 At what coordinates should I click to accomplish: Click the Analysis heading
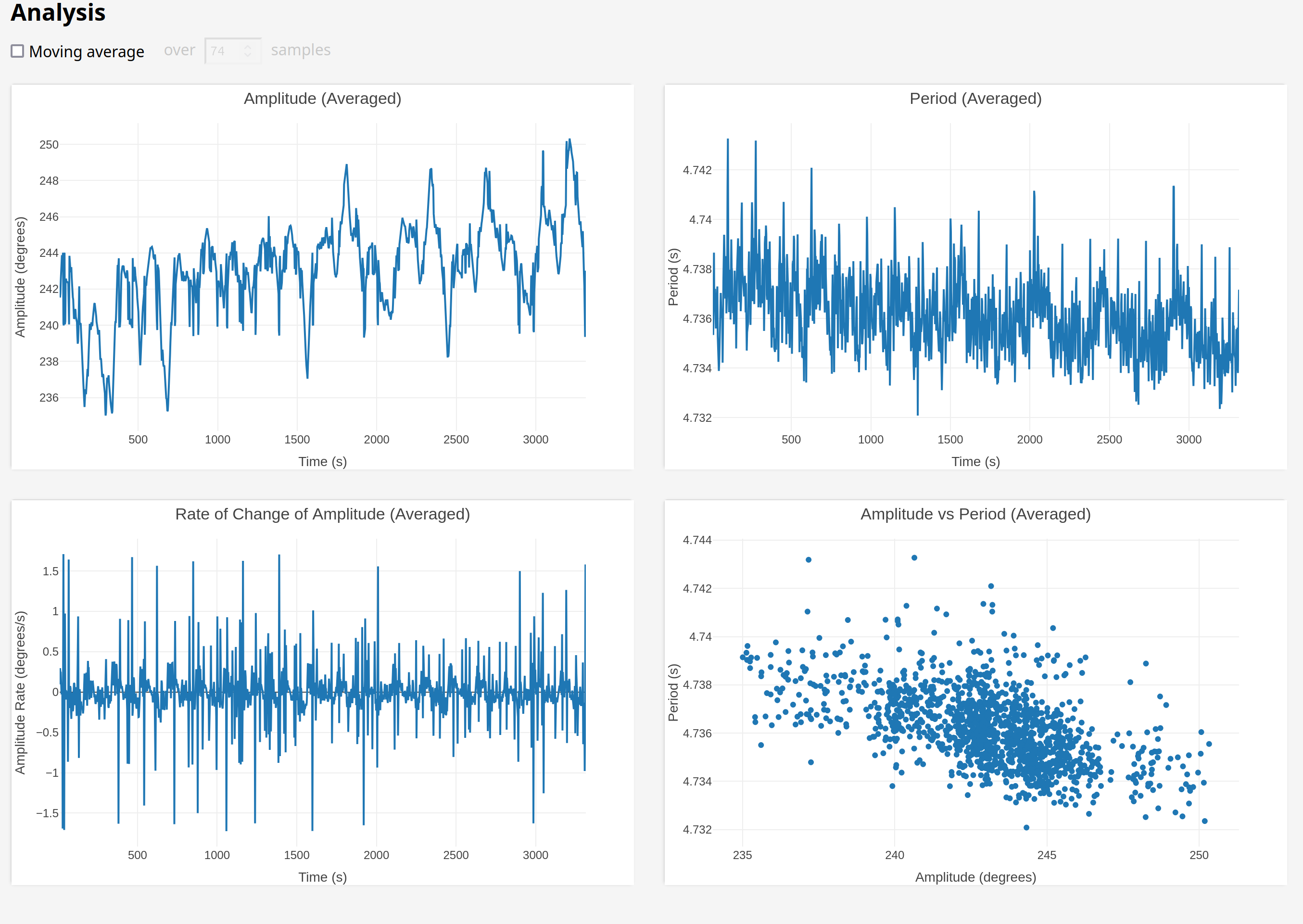[58, 13]
